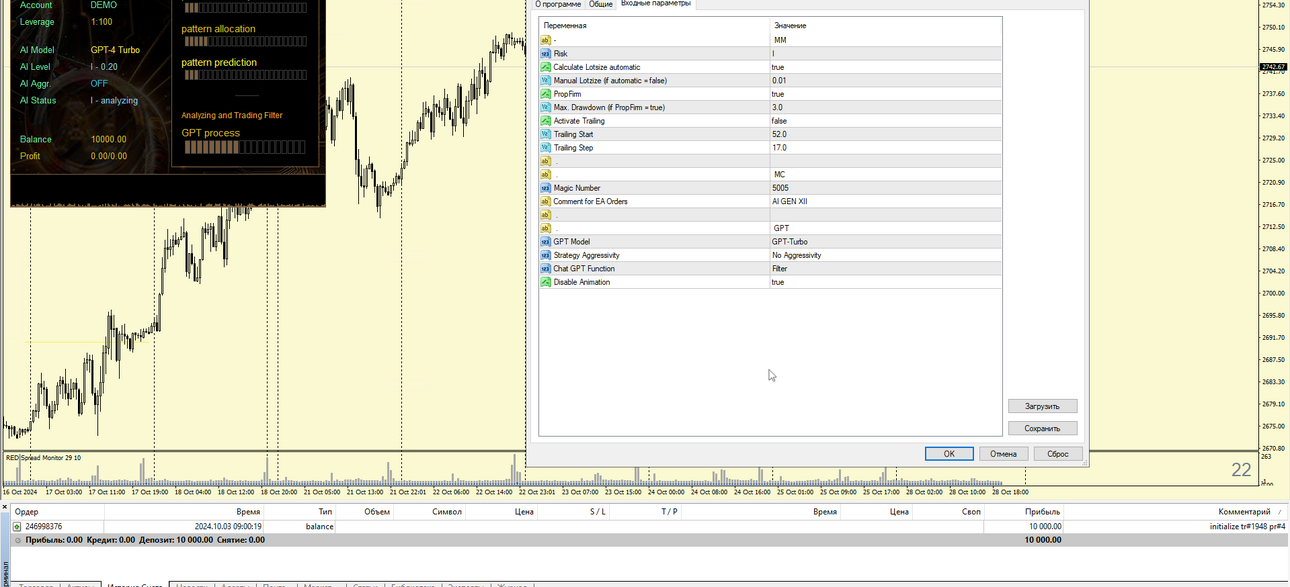Click the current price label 2742.67

pyautogui.click(x=1272, y=67)
